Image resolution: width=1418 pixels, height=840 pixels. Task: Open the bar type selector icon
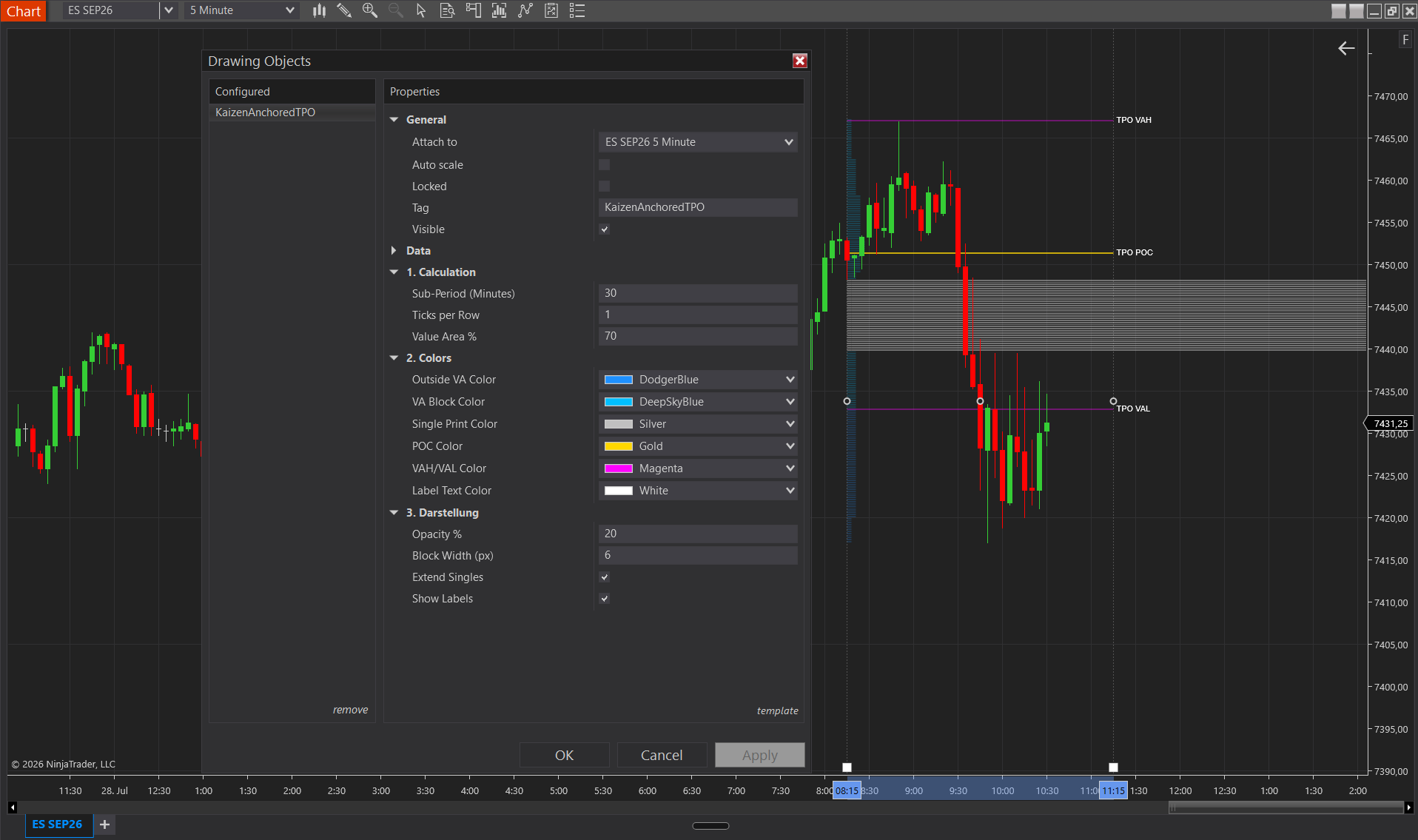(x=319, y=10)
